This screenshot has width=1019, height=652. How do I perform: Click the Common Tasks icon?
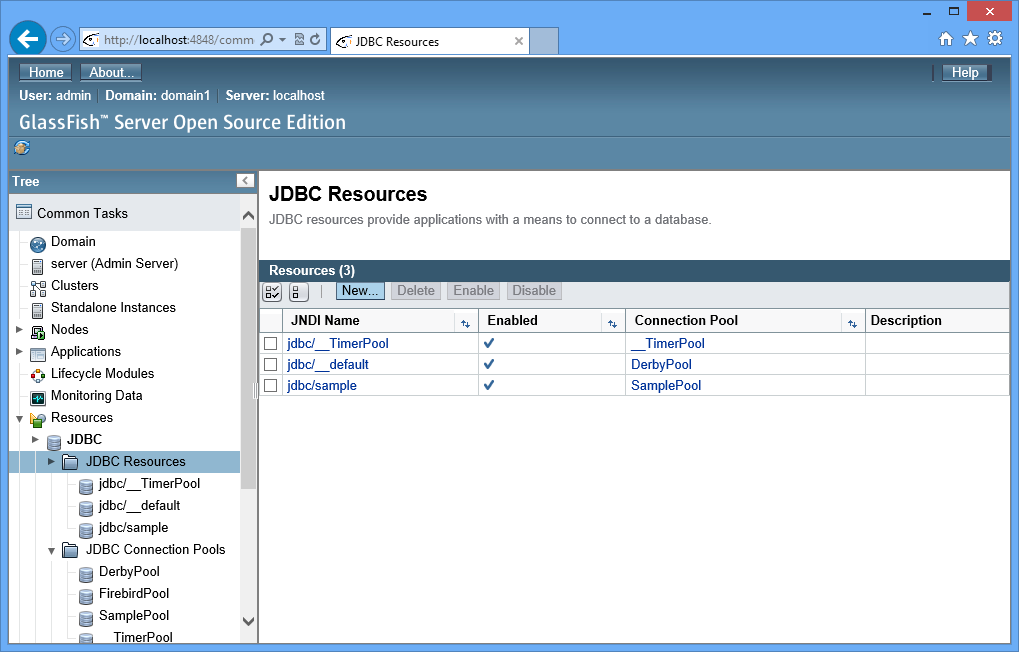(24, 212)
